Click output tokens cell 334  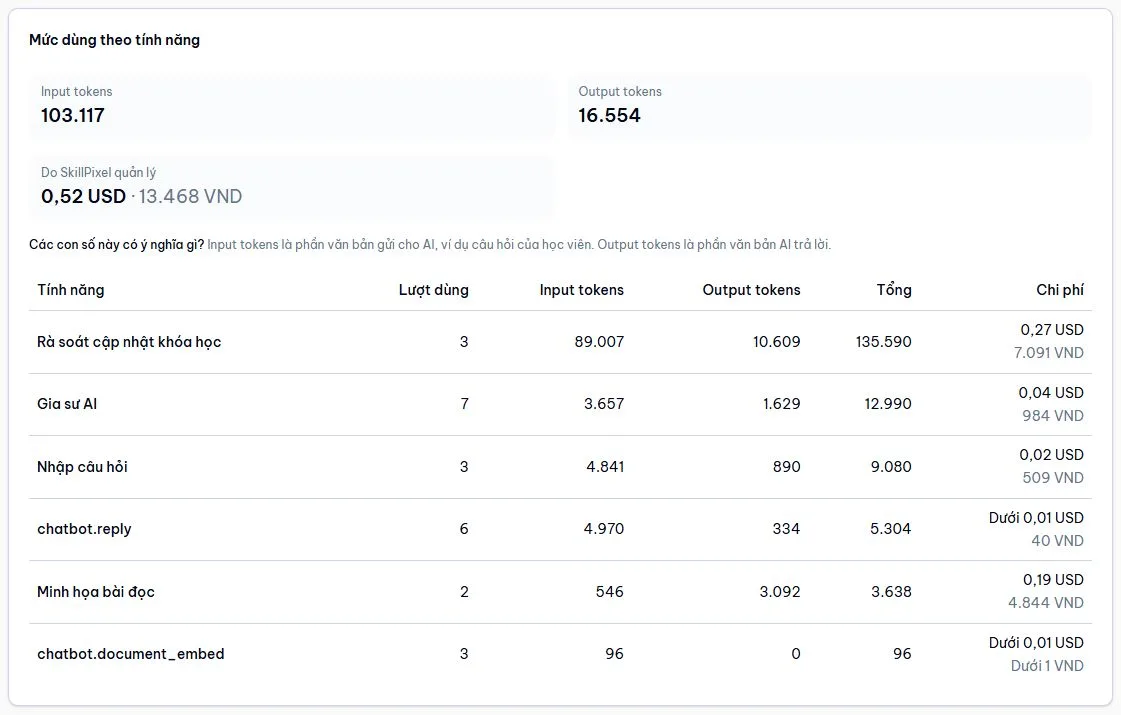tap(786, 529)
